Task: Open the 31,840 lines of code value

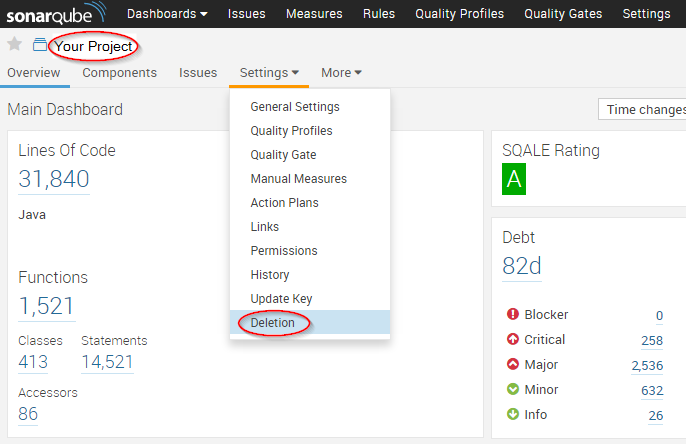Action: point(54,179)
